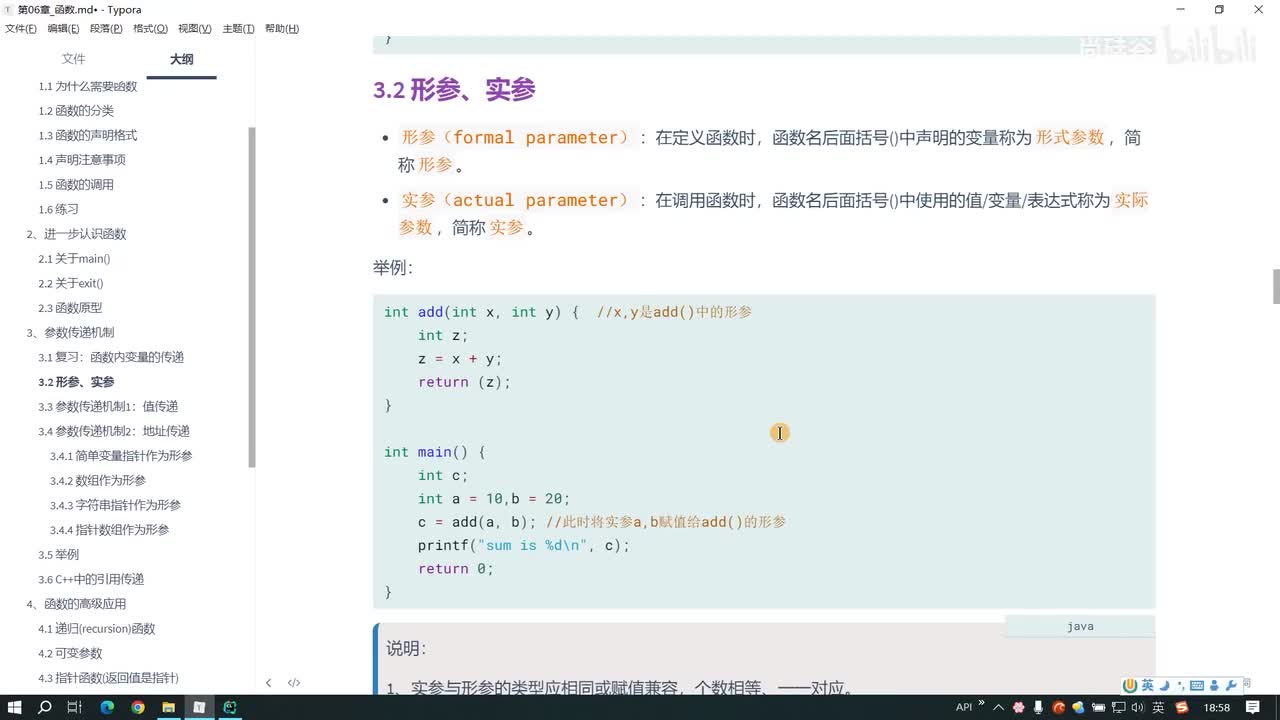
Task: Switch sidebar to the 大纲 tab
Action: 181,59
